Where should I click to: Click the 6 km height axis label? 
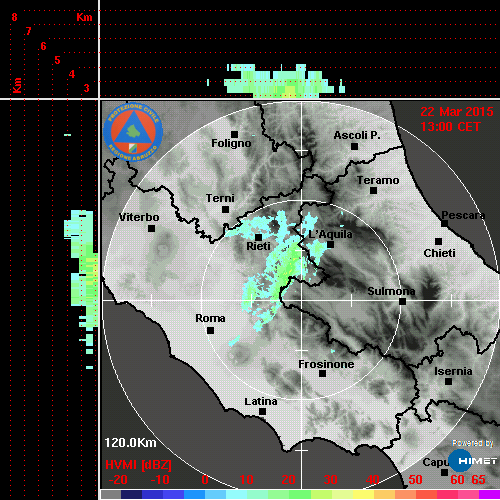(43, 46)
